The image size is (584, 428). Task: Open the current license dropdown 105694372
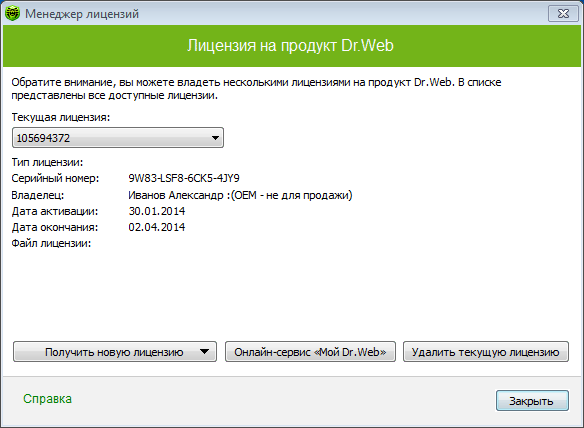coord(118,138)
